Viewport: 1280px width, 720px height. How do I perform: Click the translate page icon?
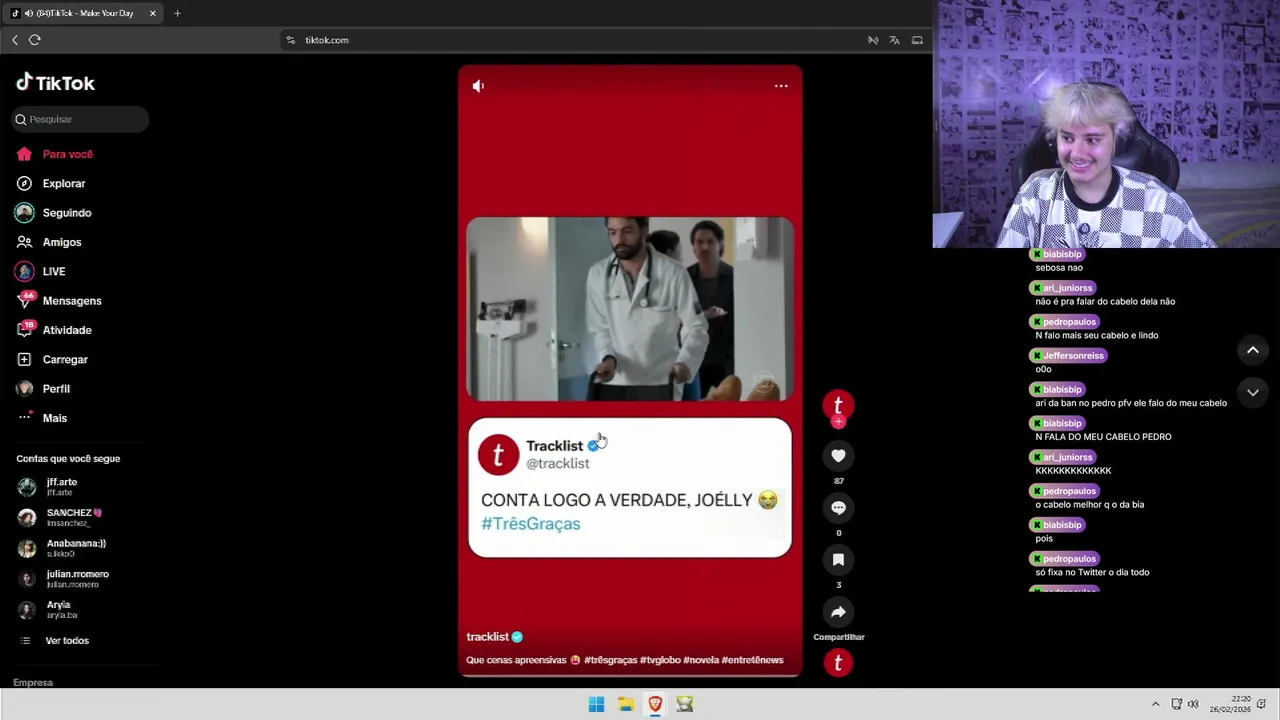click(894, 40)
